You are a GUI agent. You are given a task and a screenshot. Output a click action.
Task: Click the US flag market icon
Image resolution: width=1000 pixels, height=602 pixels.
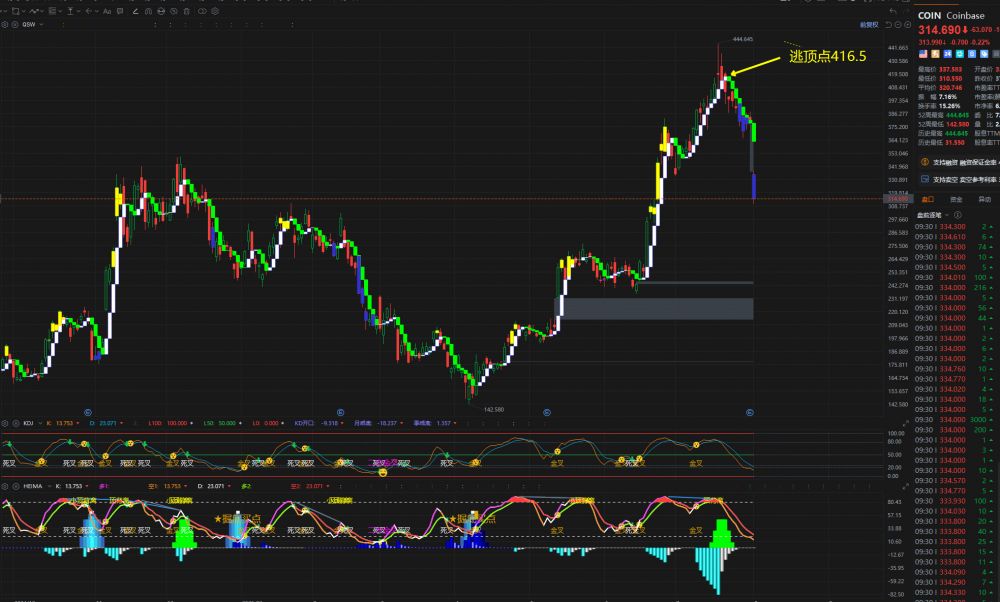(921, 53)
